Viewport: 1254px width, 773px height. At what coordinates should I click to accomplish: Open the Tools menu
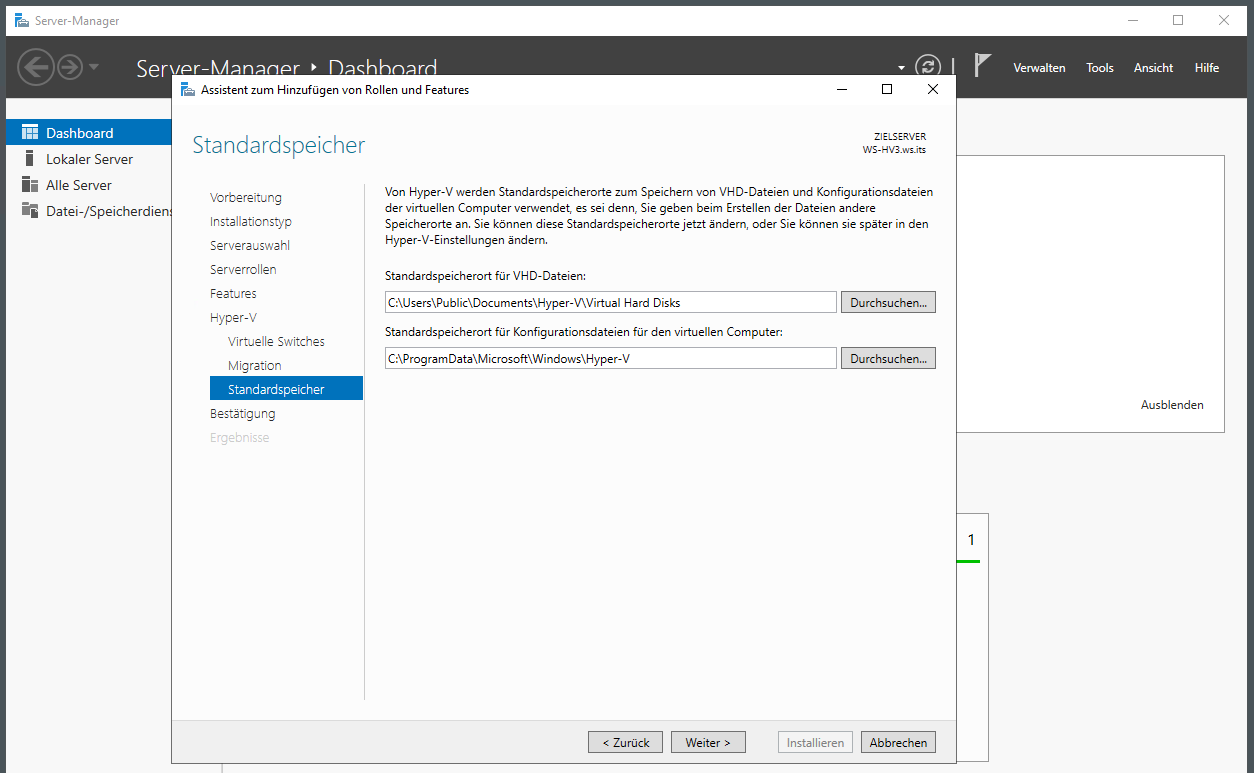pos(1100,68)
